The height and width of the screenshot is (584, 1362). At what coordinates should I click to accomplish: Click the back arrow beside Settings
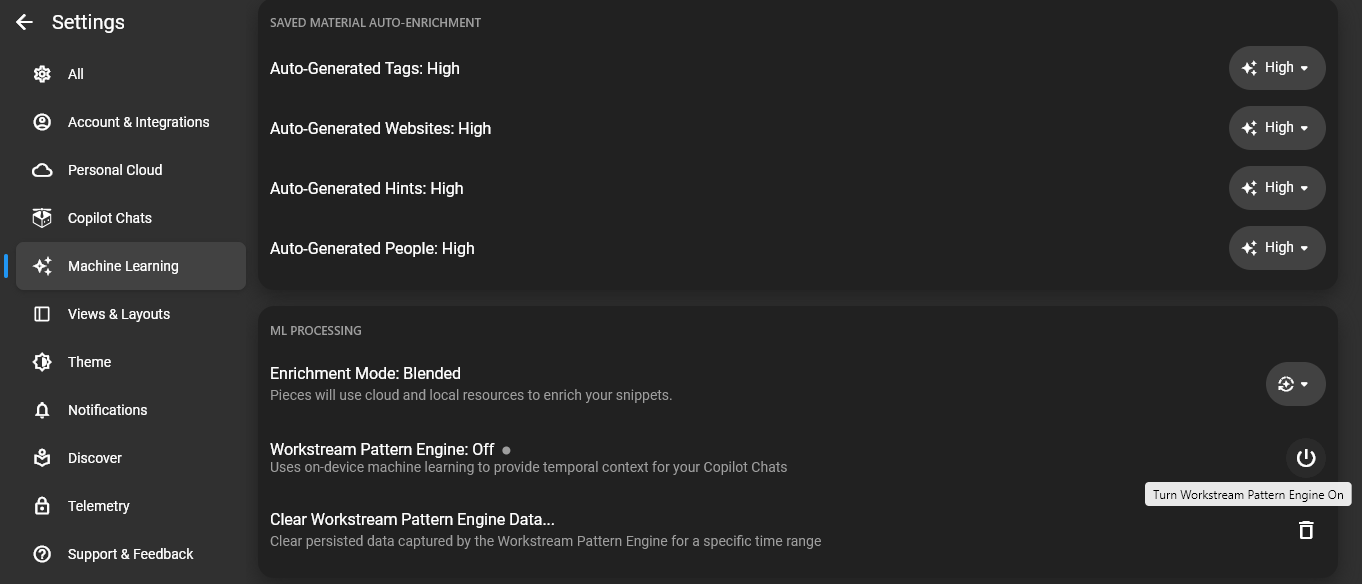pos(23,21)
